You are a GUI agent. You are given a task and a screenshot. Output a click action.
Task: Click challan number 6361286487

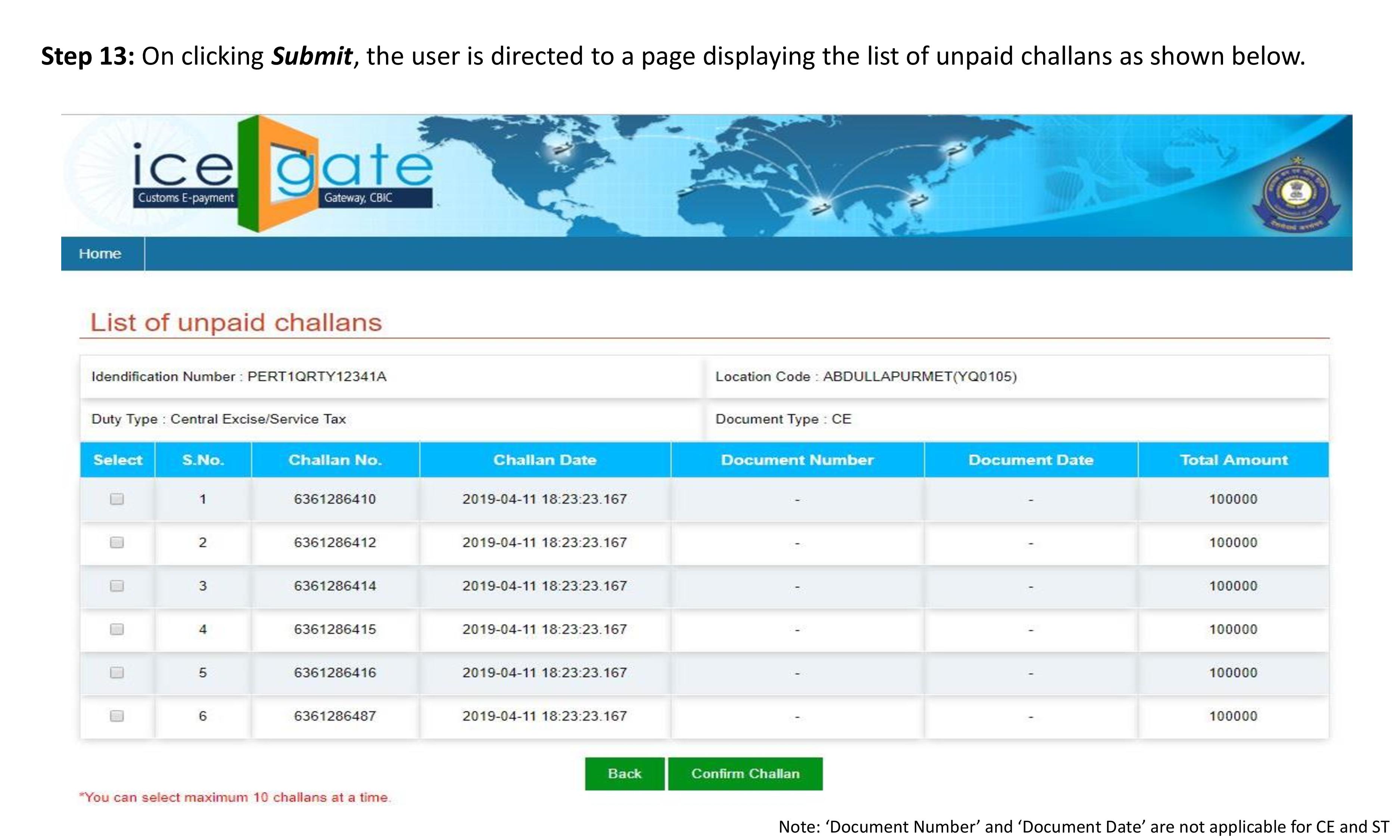tap(335, 716)
